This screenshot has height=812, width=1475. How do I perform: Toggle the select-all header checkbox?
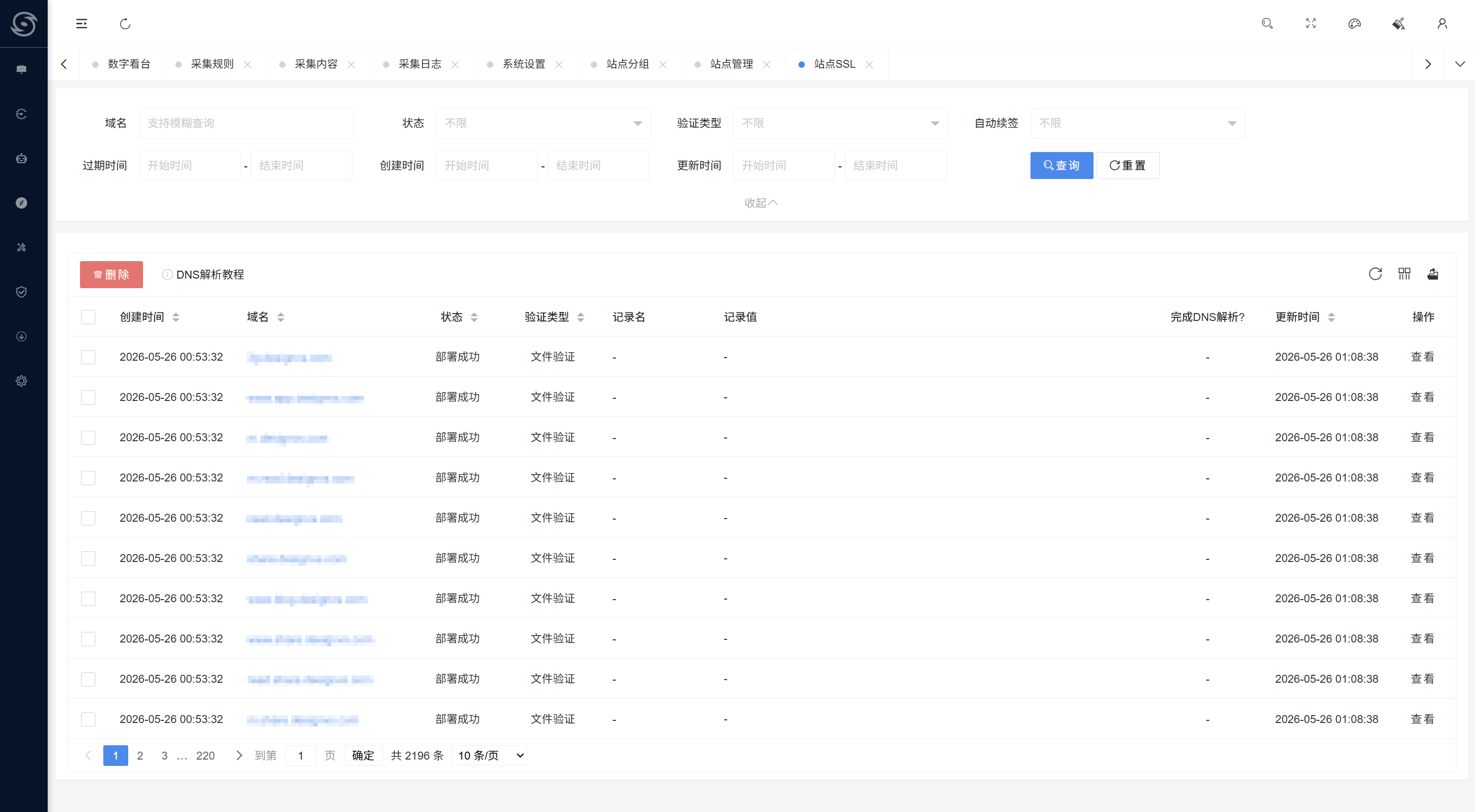point(88,317)
